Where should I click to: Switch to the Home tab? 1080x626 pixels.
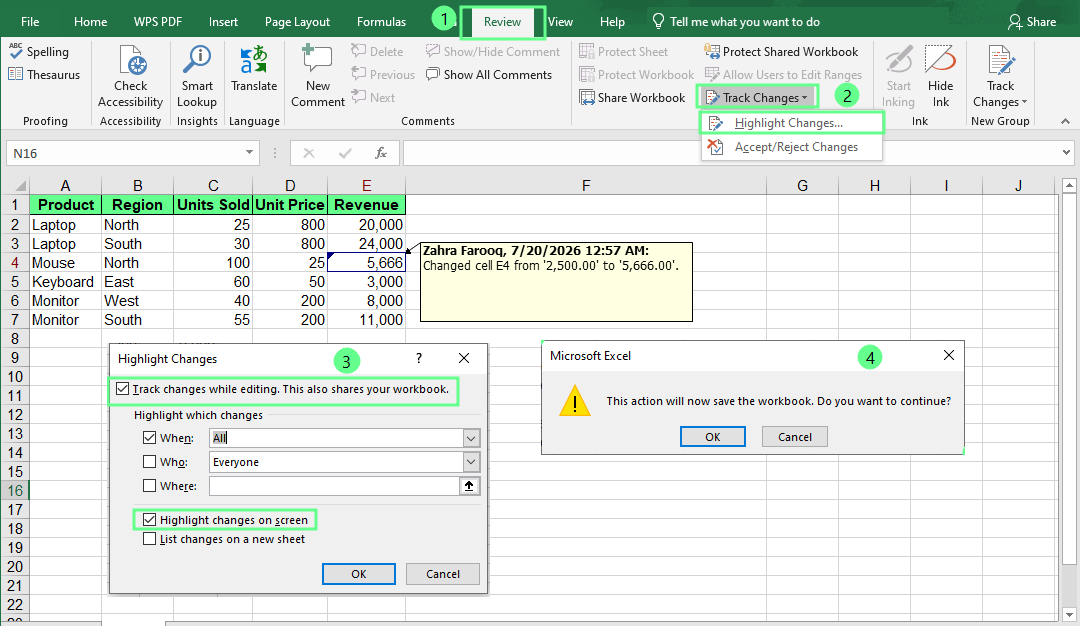click(90, 22)
